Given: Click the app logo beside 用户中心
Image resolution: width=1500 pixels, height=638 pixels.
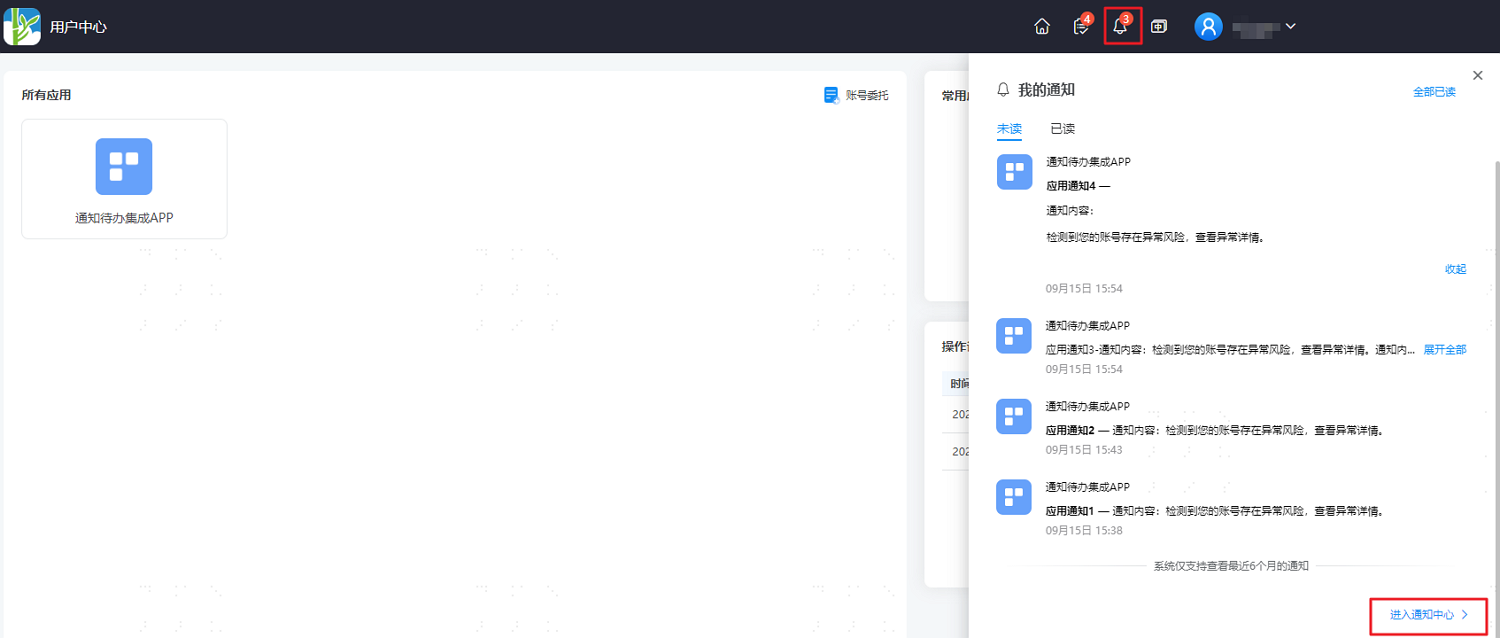Looking at the screenshot, I should click(22, 27).
